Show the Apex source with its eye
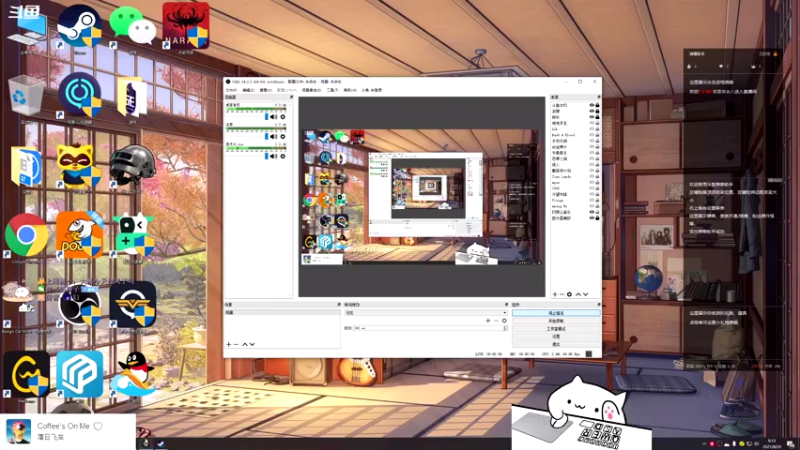The height and width of the screenshot is (450, 800). point(592,182)
